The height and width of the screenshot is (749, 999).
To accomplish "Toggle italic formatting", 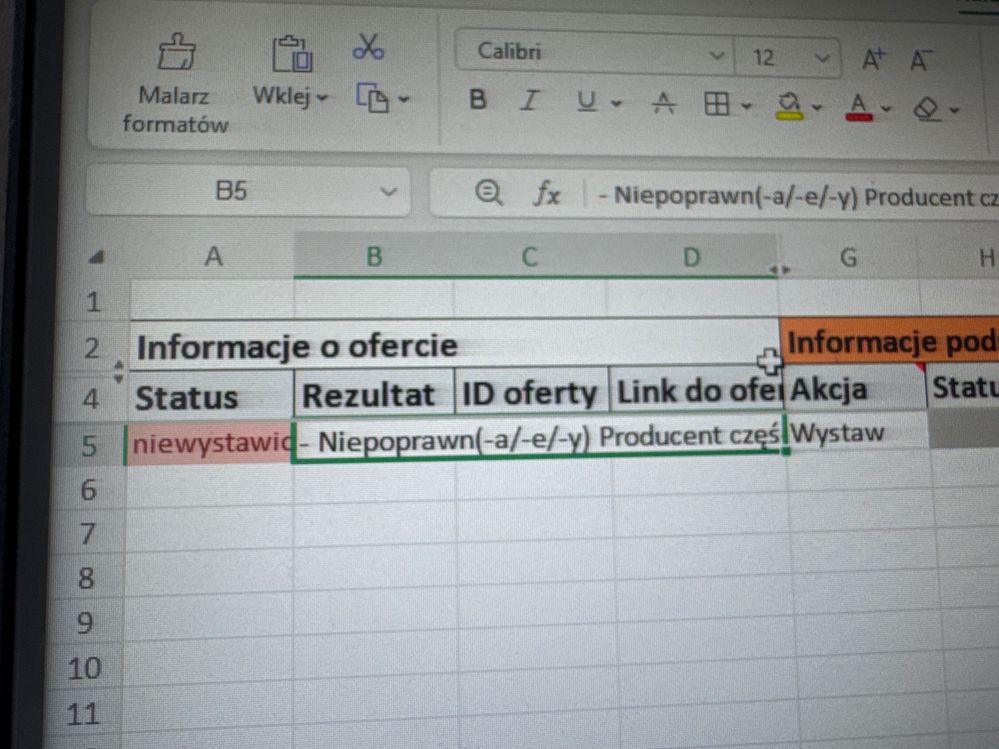I will (530, 100).
